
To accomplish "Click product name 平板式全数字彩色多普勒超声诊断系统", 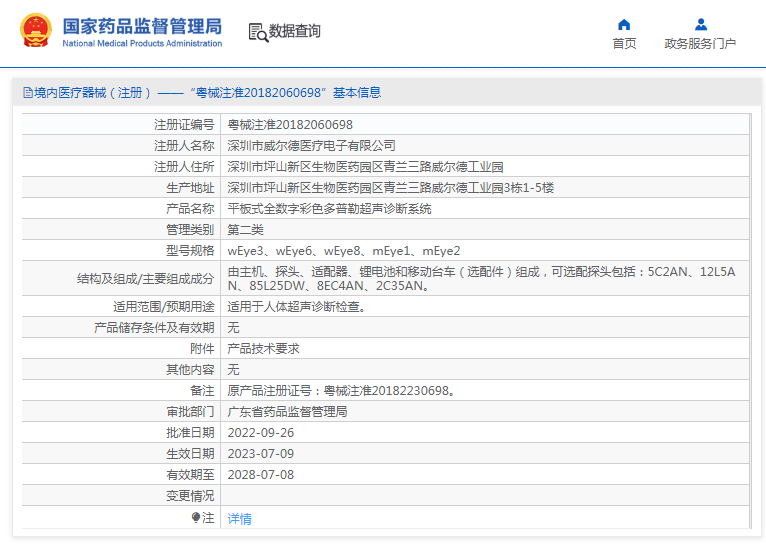I will tap(329, 209).
